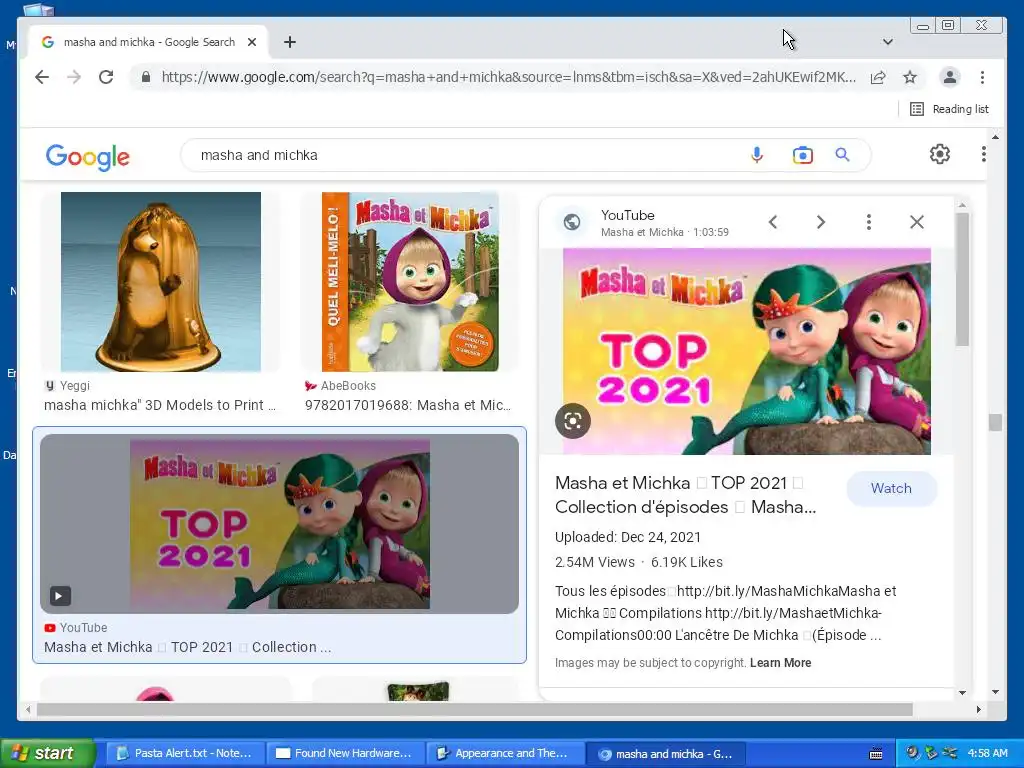Open preview panel more options menu
The height and width of the screenshot is (768, 1024).
[869, 222]
